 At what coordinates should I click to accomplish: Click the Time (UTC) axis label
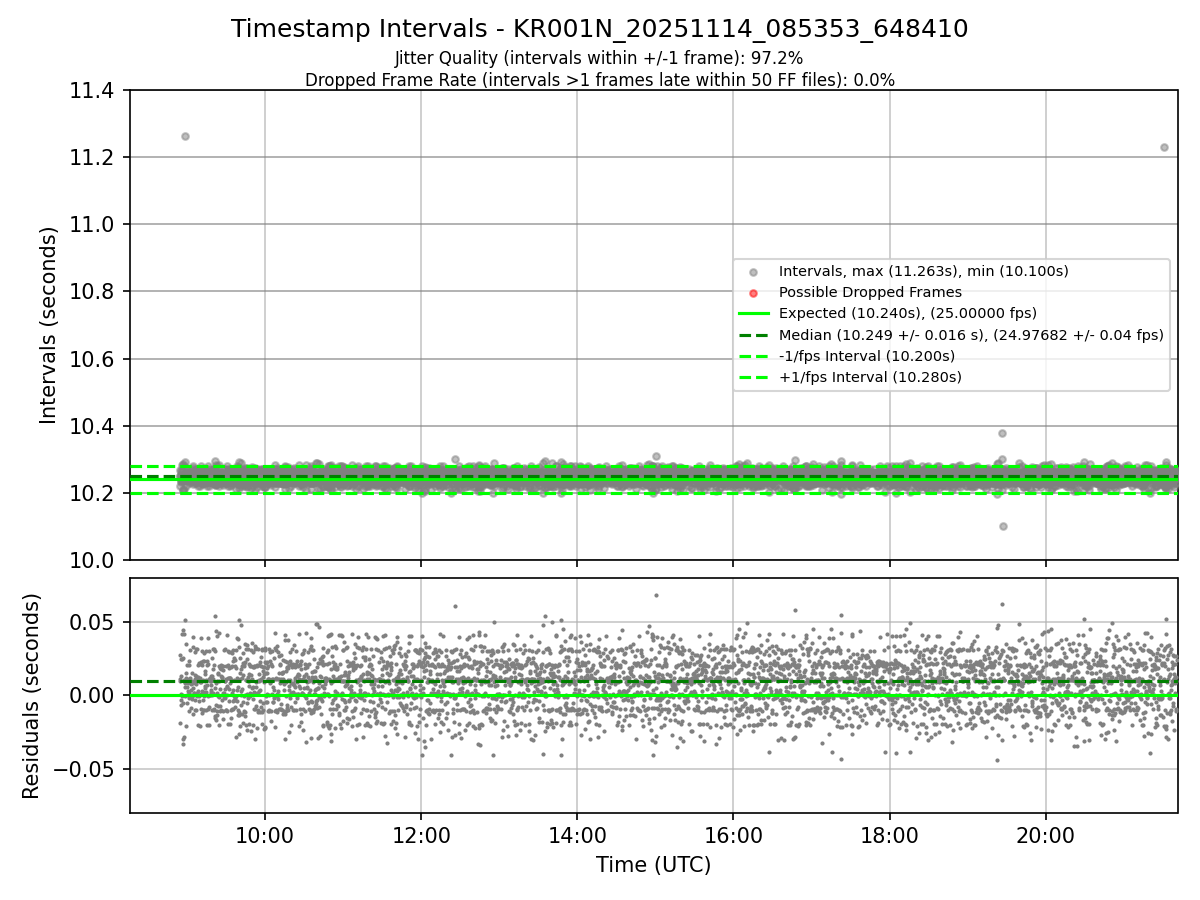coord(653,865)
